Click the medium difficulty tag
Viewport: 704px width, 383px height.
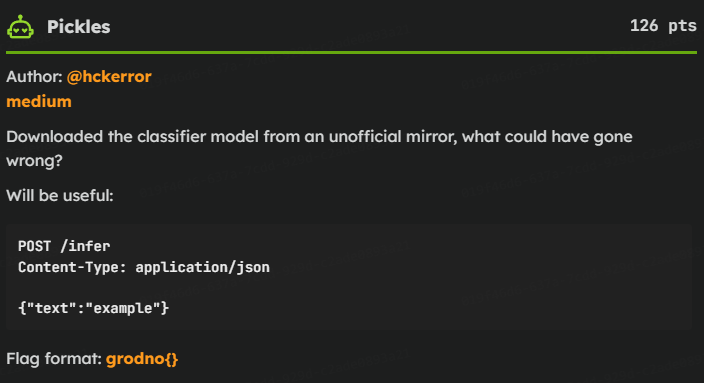tap(39, 101)
